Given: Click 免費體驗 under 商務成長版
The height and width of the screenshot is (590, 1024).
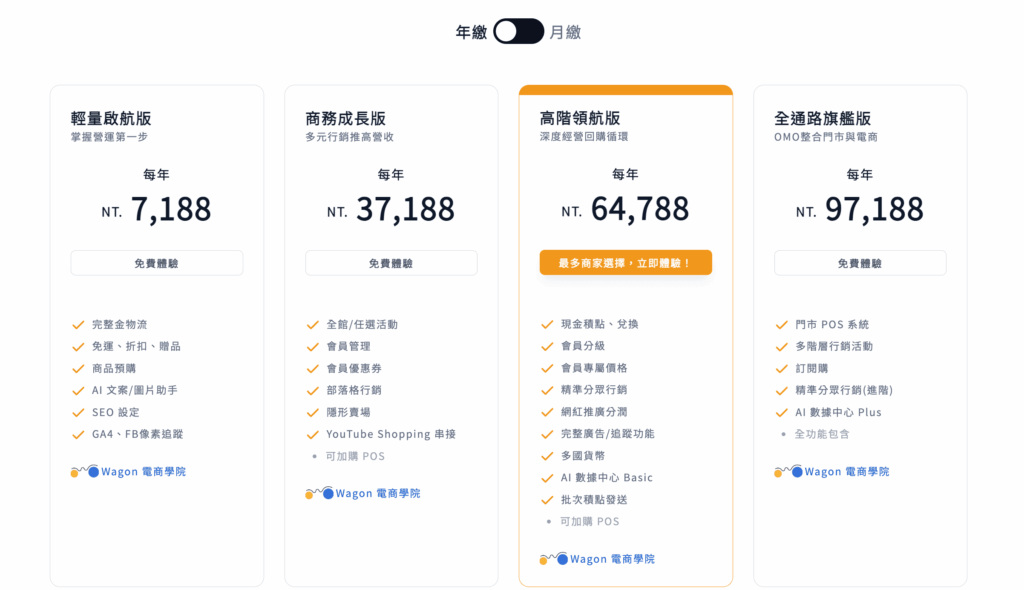Looking at the screenshot, I should [391, 263].
